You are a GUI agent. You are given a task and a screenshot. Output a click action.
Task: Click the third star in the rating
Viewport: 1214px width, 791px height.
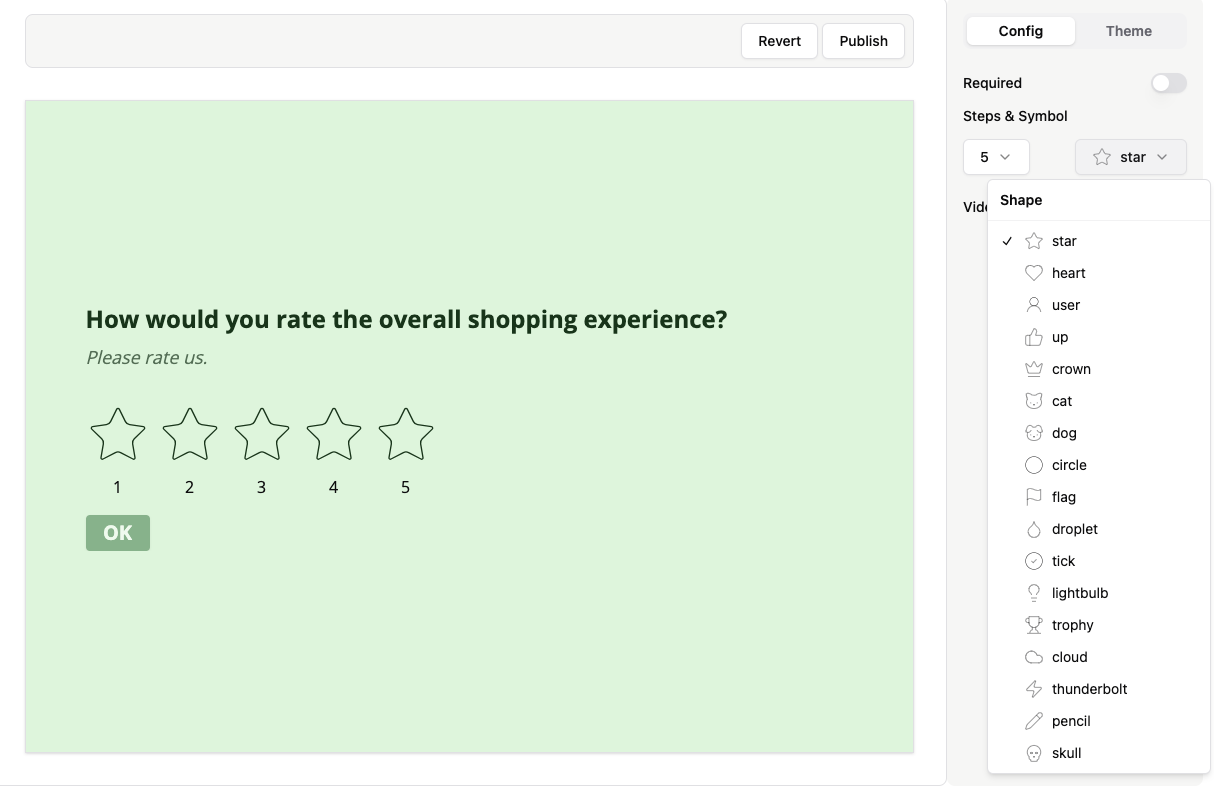click(x=261, y=434)
